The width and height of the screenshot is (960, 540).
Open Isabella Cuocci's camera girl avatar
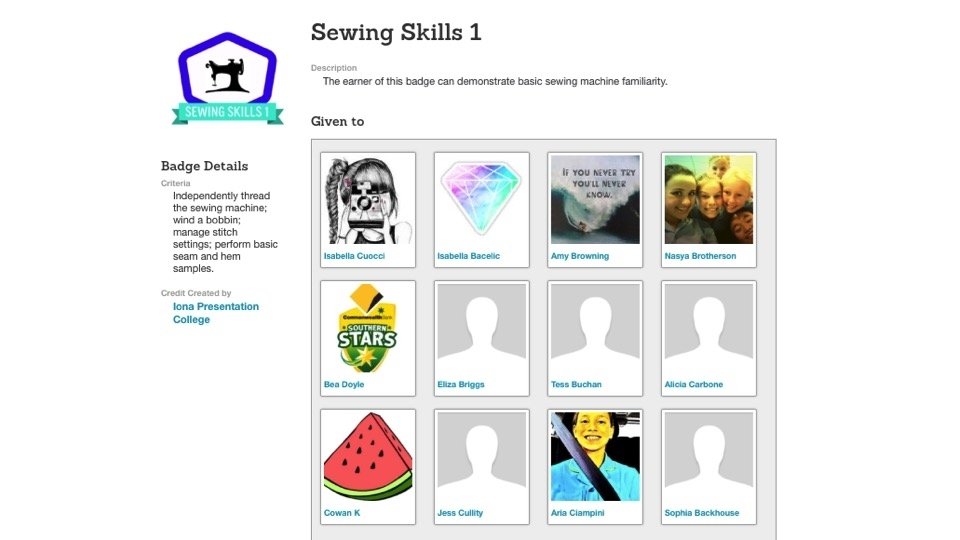(x=368, y=200)
